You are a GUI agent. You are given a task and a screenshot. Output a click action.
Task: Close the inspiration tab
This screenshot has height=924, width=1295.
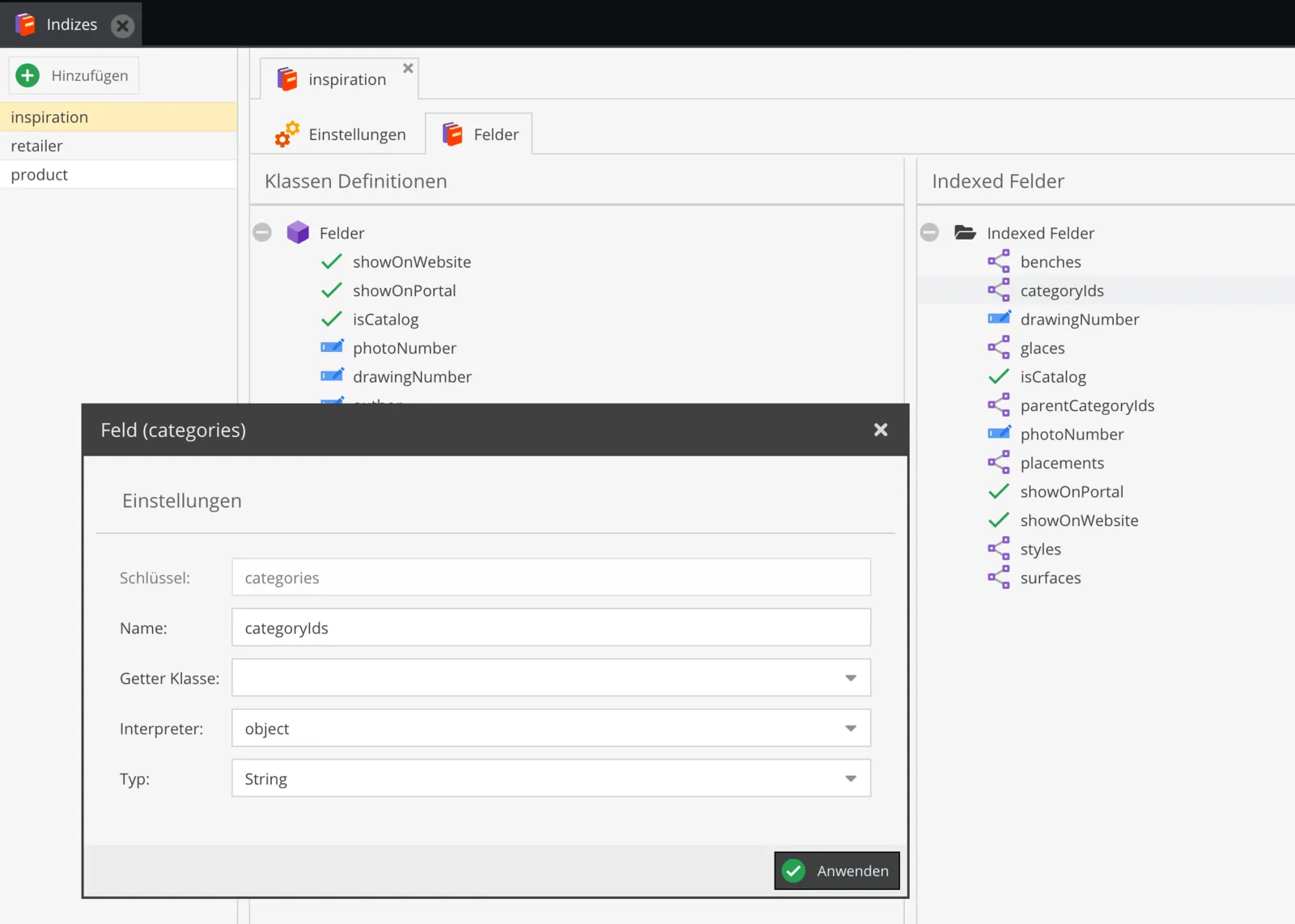(x=408, y=68)
